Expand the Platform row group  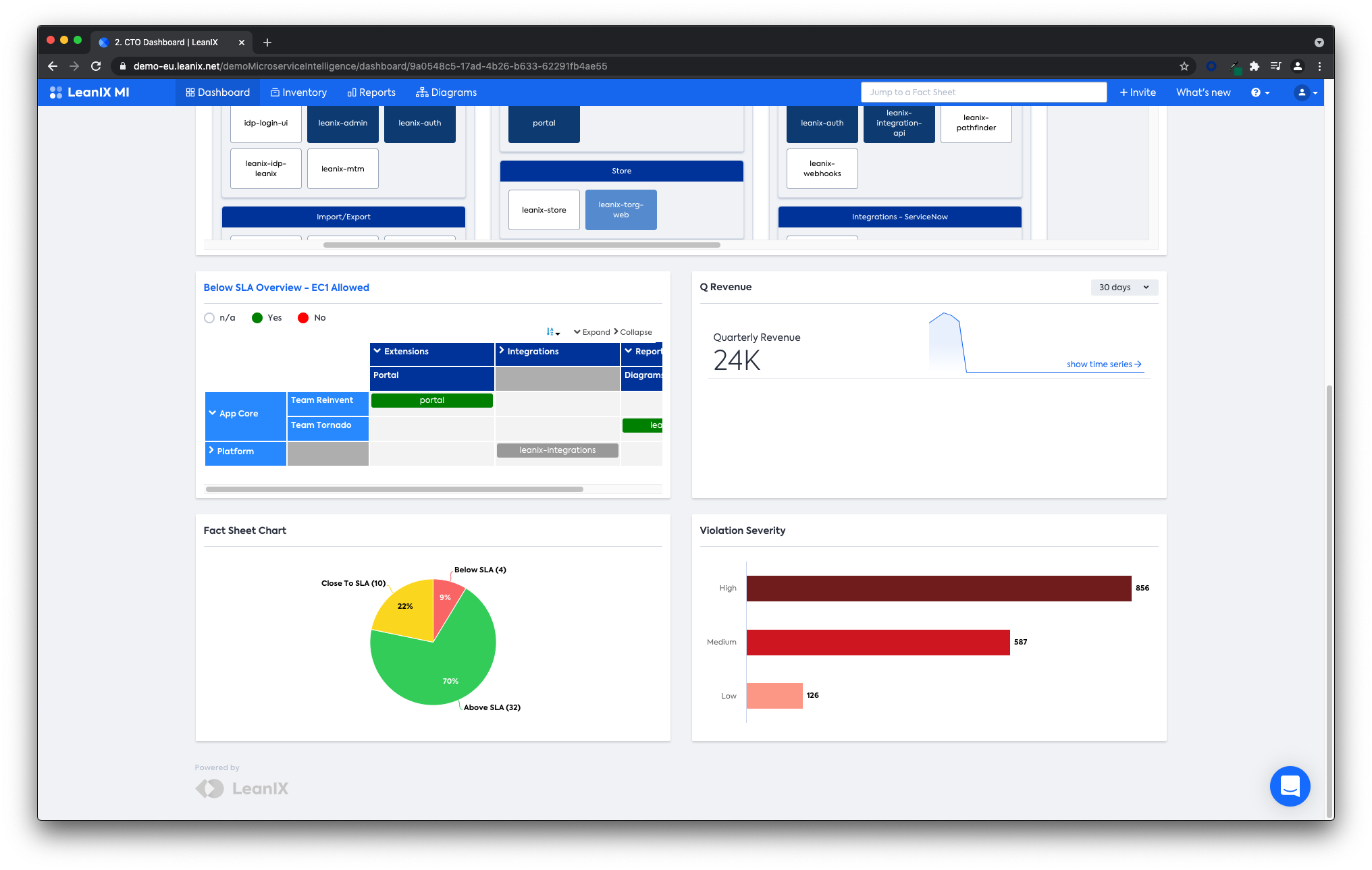point(211,451)
